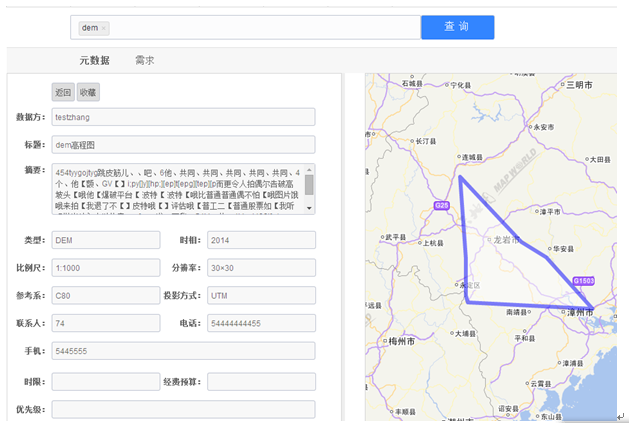Select the 数据方 field containing testzhang

coord(183,117)
